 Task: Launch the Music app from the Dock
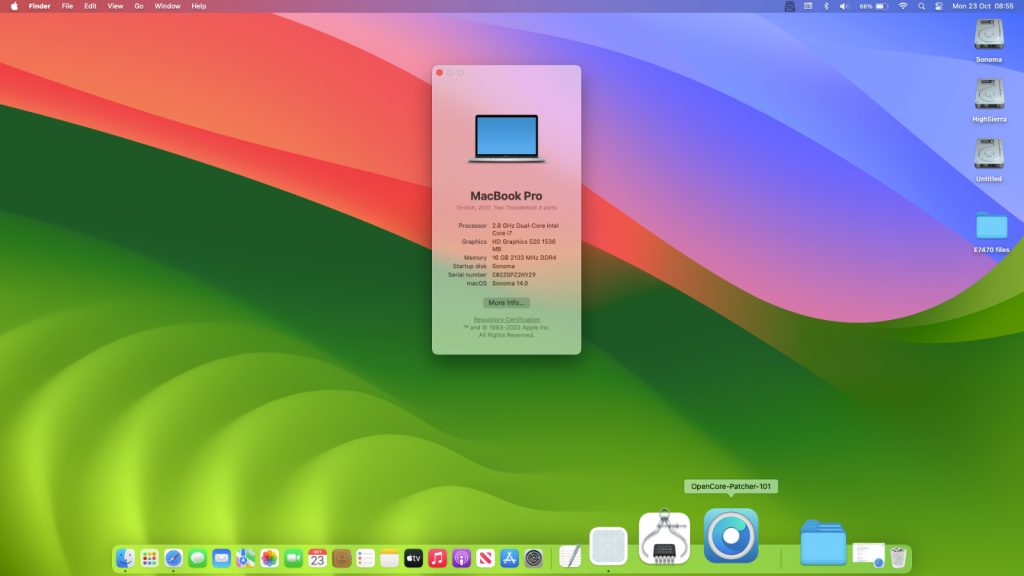(437, 558)
